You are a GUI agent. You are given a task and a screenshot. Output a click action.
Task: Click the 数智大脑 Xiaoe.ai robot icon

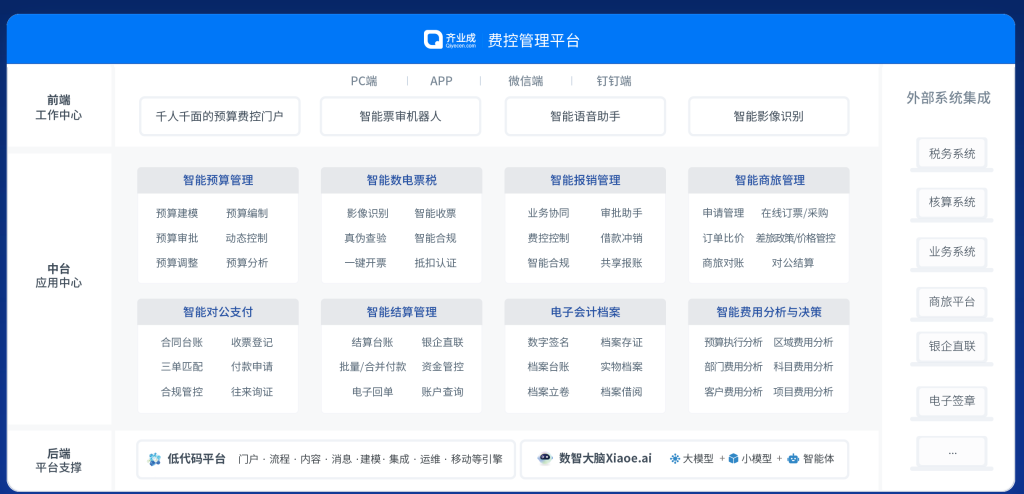545,459
